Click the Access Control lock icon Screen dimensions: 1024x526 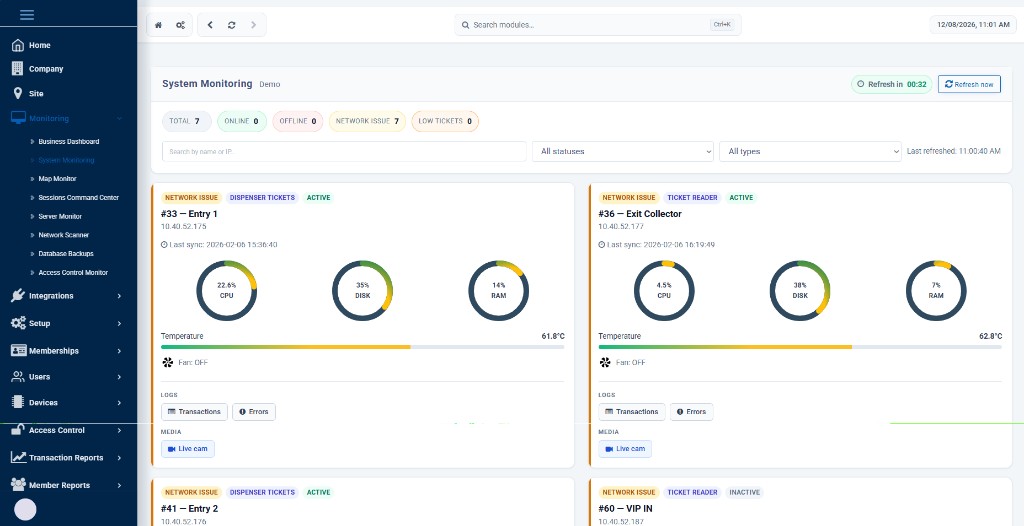[18, 430]
